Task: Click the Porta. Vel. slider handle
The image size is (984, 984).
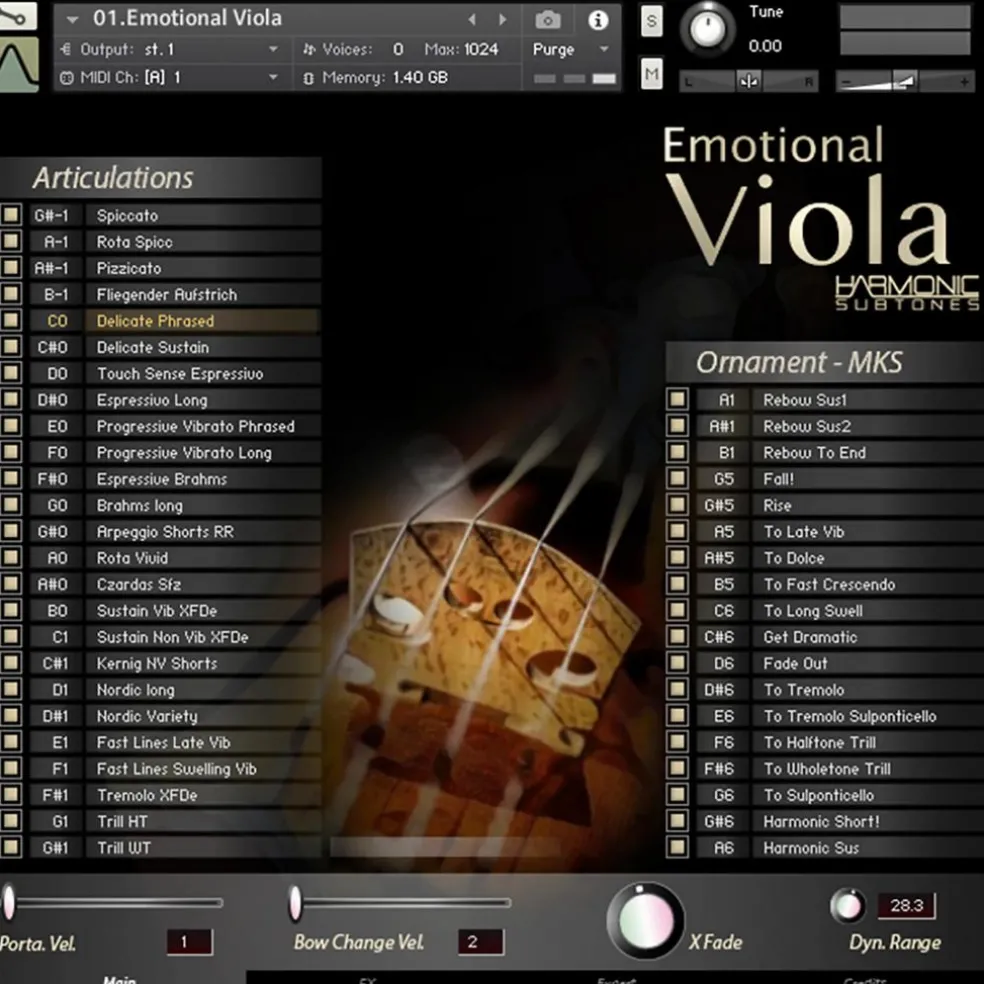Action: [9, 902]
